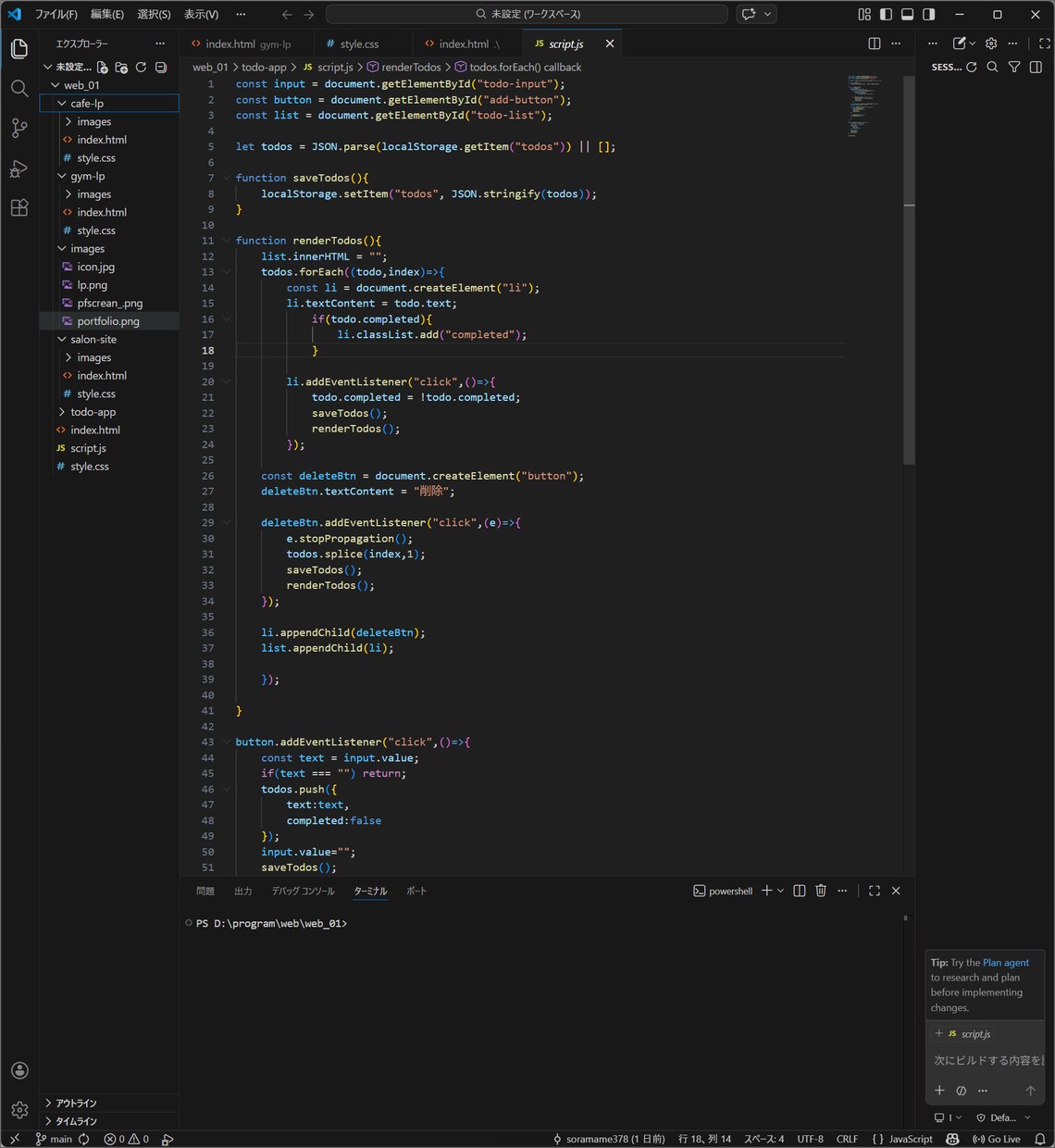Create a new file in Explorer
The width and height of the screenshot is (1055, 1148).
click(102, 68)
